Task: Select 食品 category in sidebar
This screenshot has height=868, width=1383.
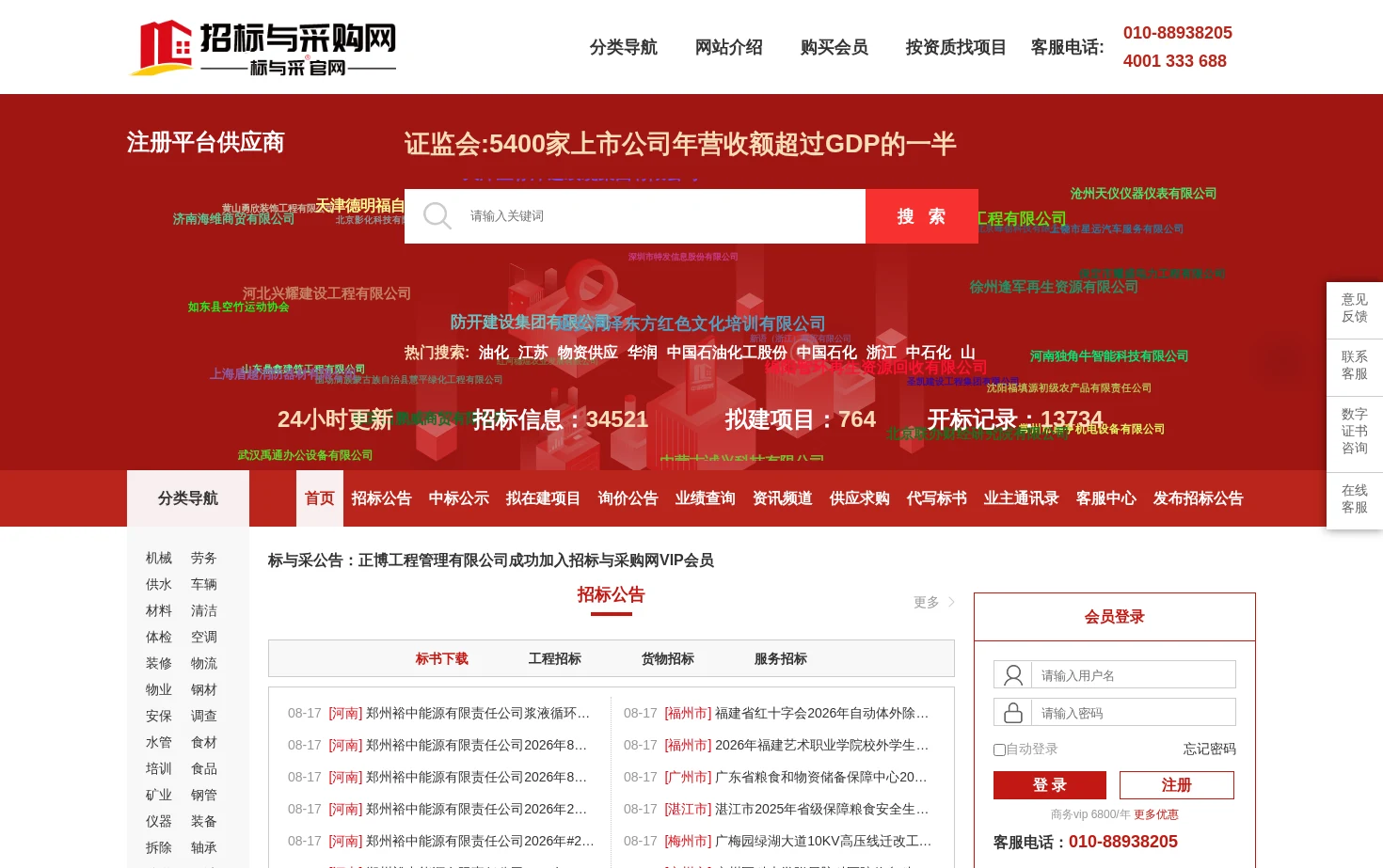Action: point(204,769)
